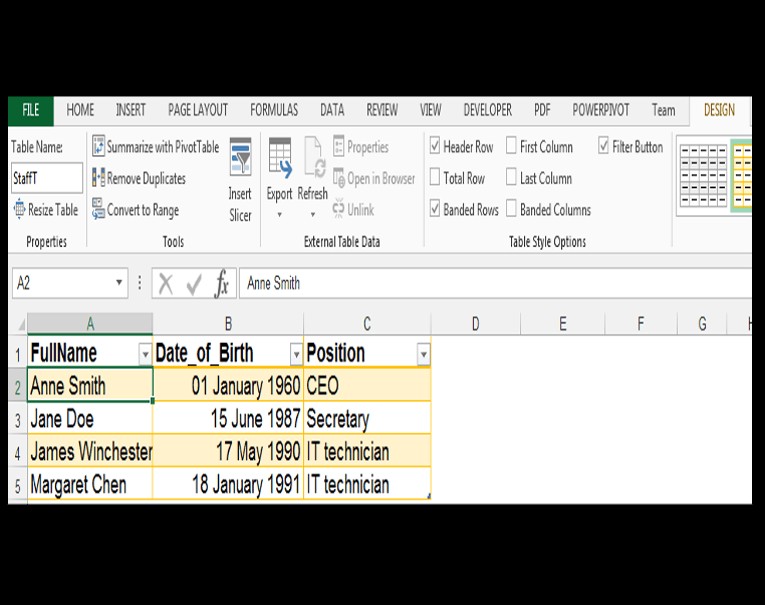This screenshot has height=605, width=765.
Task: Switch to REVIEW tab
Action: [x=382, y=110]
